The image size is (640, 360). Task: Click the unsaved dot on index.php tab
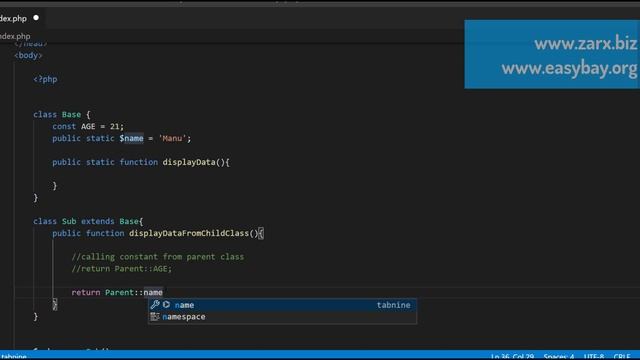pyautogui.click(x=36, y=18)
